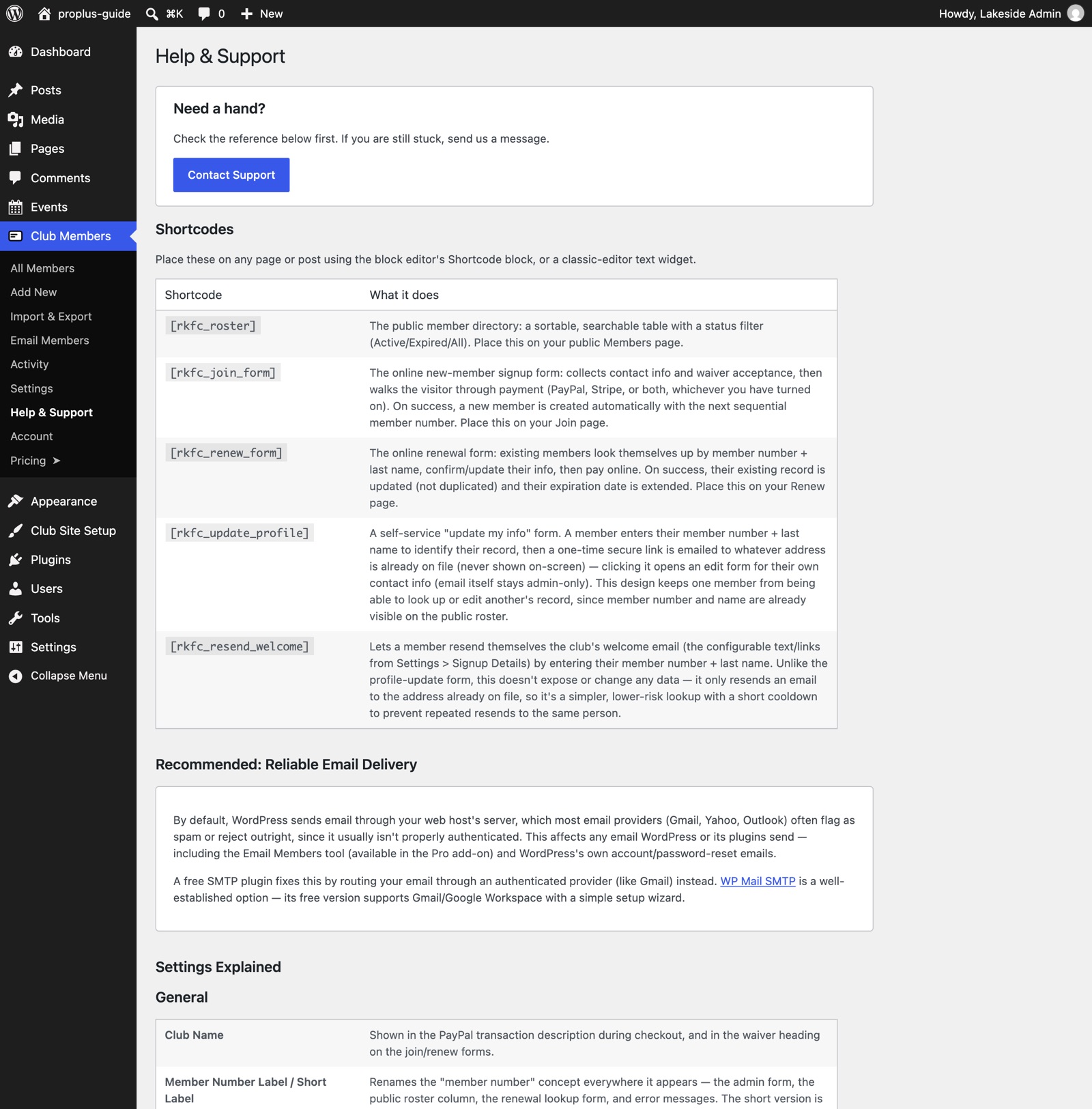Click the Club Name settings row label
This screenshot has width=1092, height=1109.
coord(194,1035)
